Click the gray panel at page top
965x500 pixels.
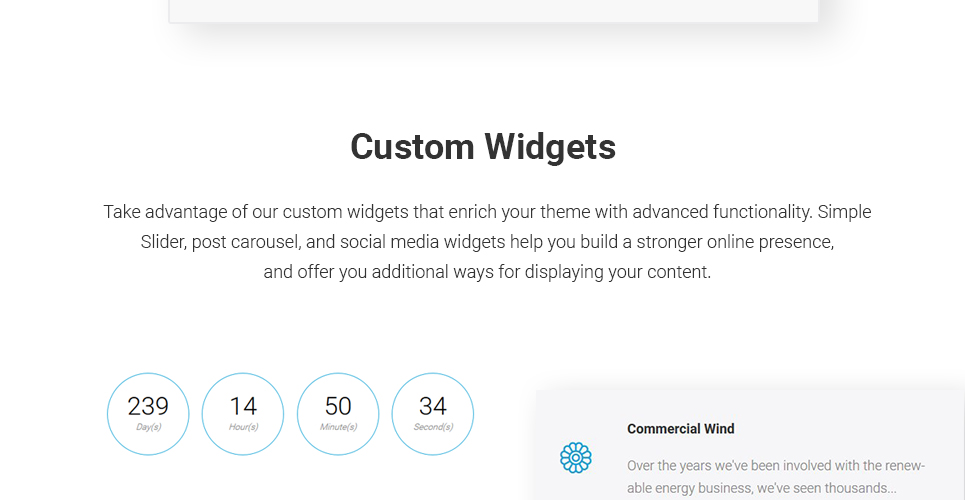pos(494,10)
